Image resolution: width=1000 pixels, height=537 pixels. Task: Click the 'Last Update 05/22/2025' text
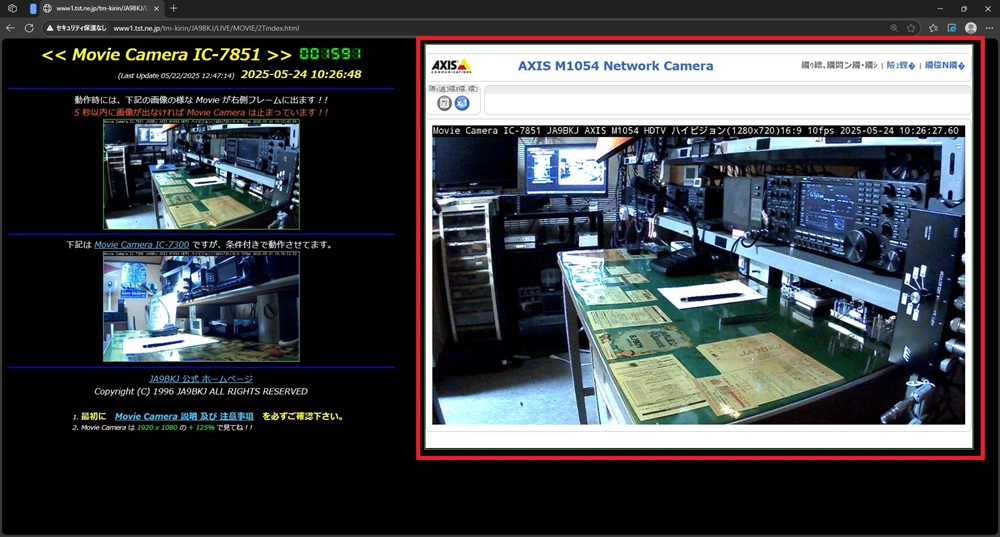[x=176, y=75]
